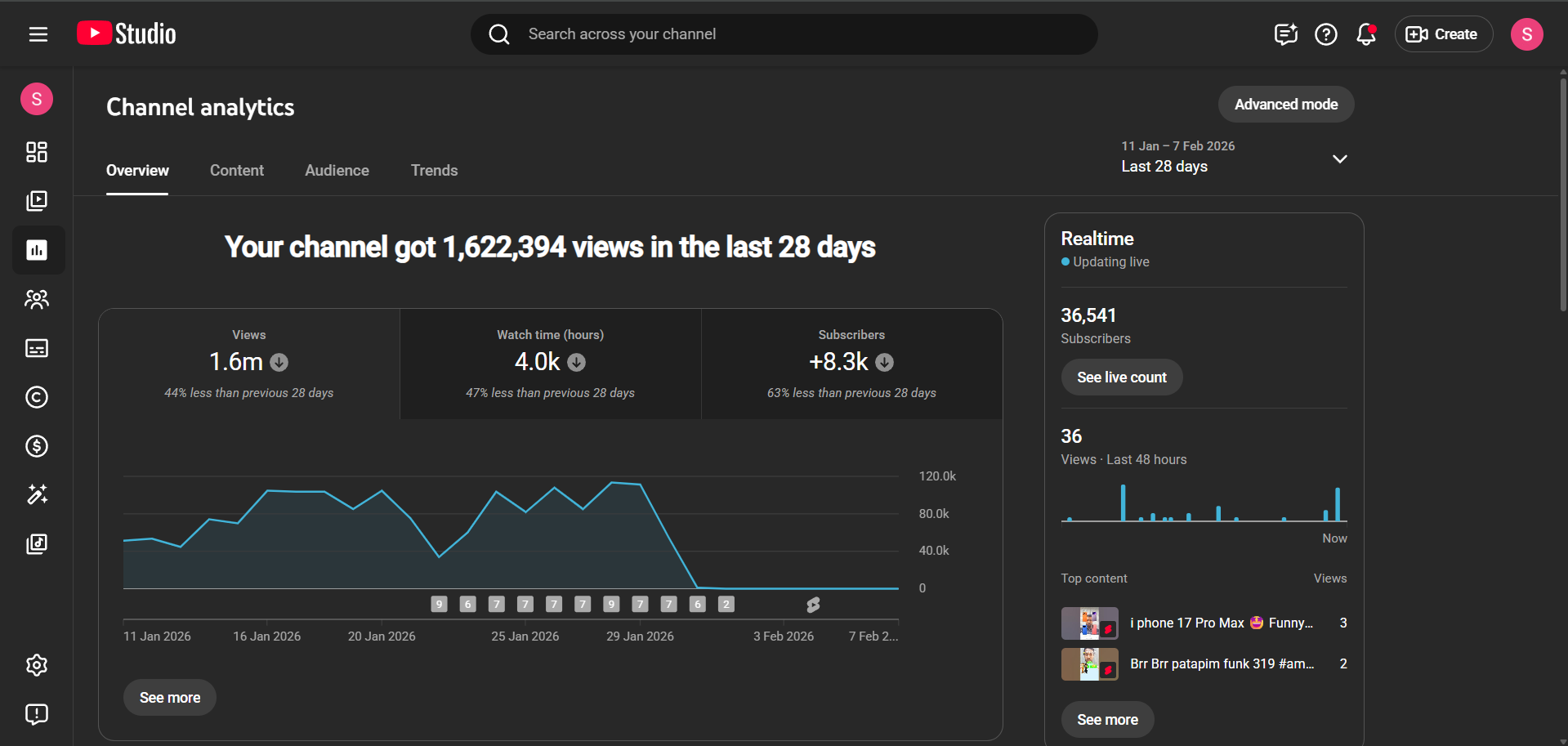
Task: Open i phone 17 Pro Max video thumbnail
Action: pos(1089,623)
